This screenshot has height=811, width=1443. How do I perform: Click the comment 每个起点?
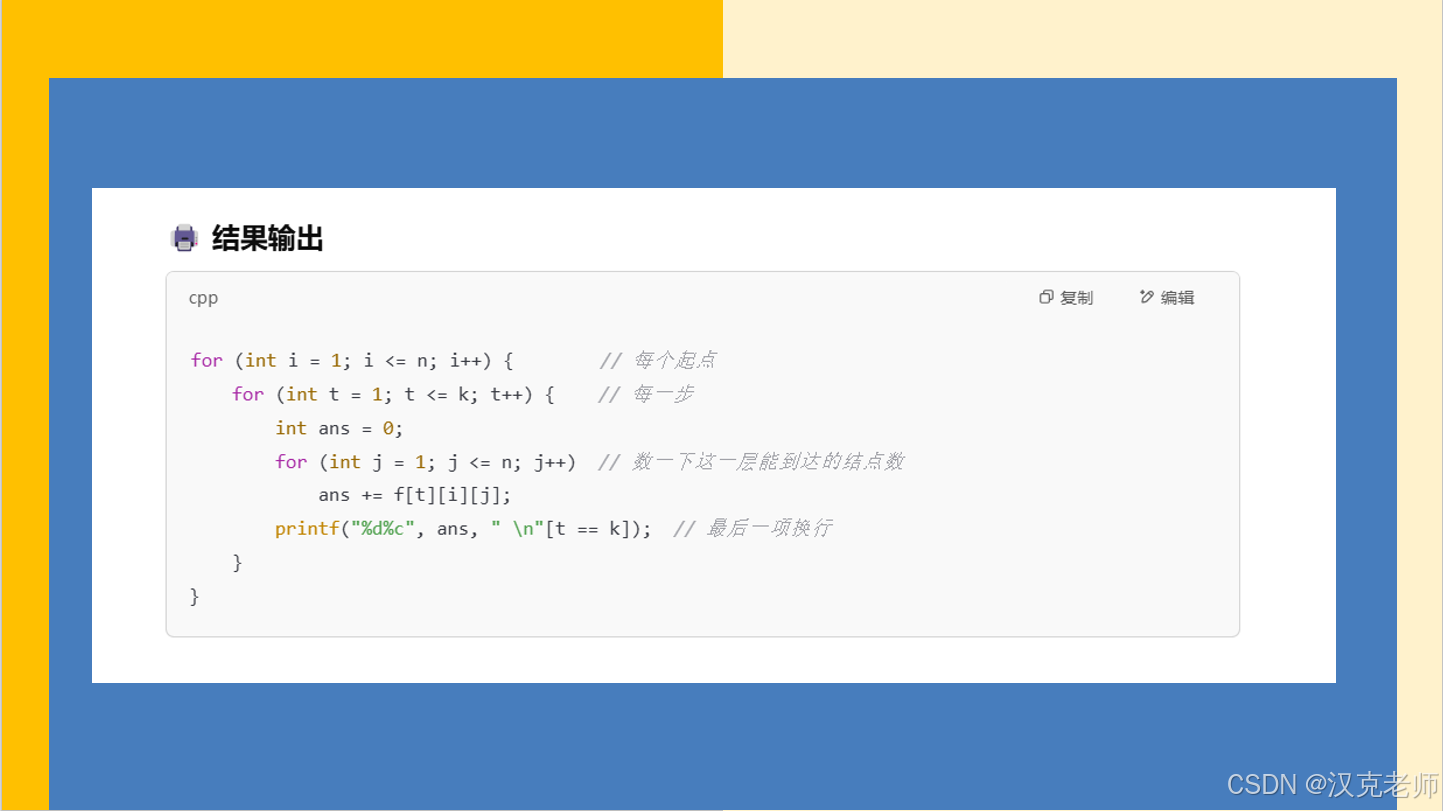coord(658,360)
